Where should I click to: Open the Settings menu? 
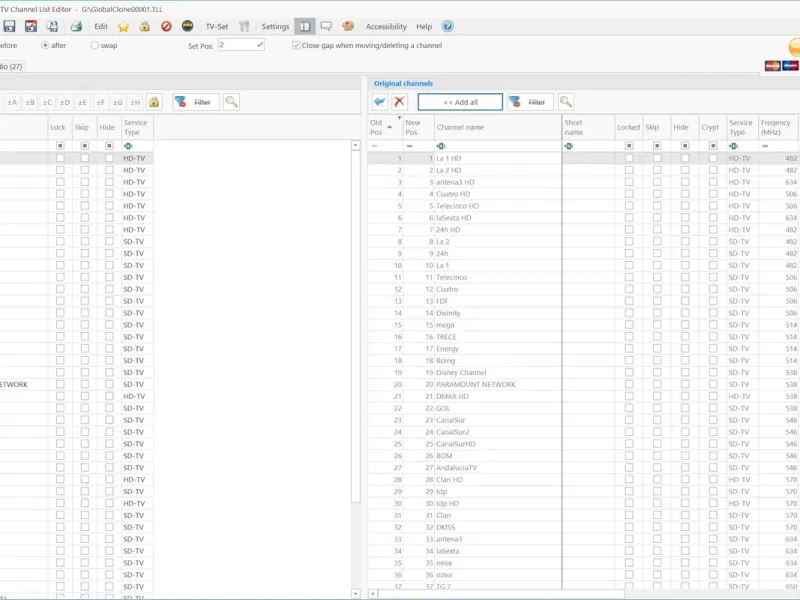click(x=276, y=27)
